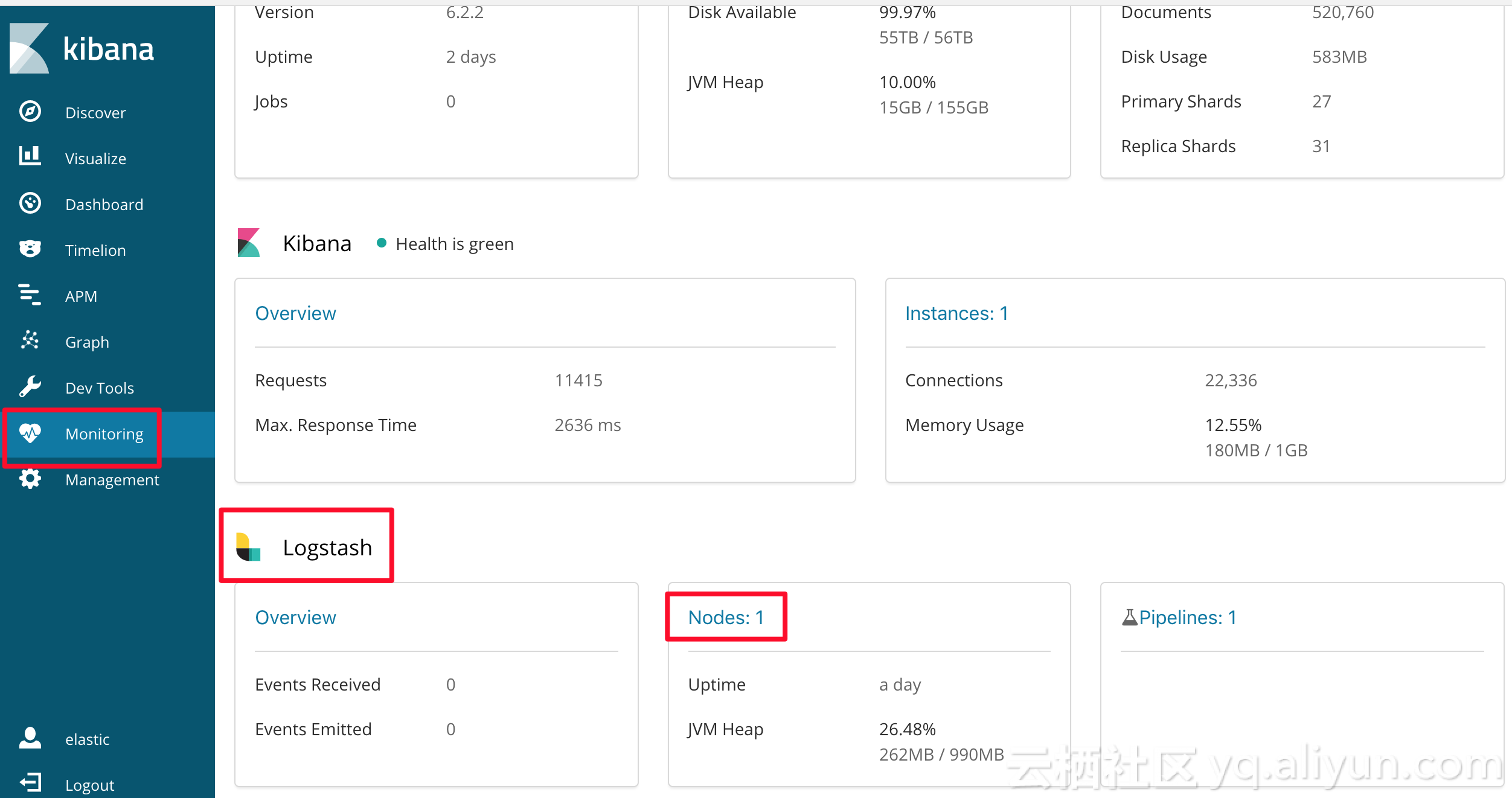Click the green health status dot
1512x798 pixels.
pos(382,243)
